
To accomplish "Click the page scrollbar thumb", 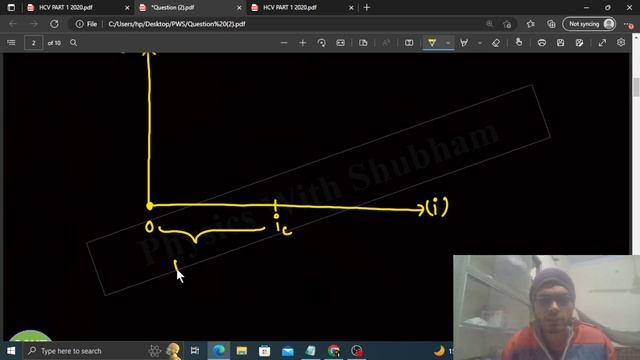I will coord(636,87).
